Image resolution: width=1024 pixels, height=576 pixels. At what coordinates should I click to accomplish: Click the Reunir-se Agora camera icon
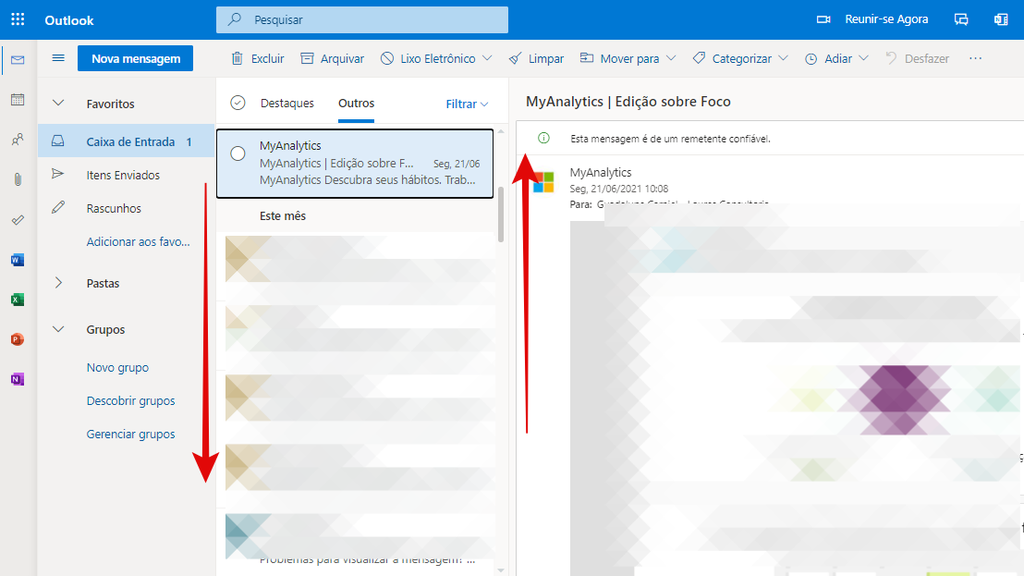pyautogui.click(x=824, y=20)
